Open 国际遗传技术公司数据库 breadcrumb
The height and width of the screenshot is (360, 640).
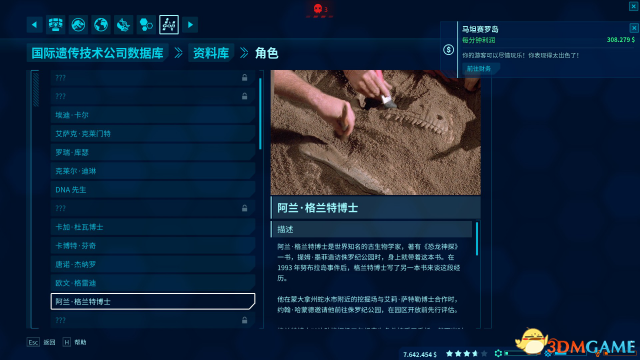tap(98, 53)
